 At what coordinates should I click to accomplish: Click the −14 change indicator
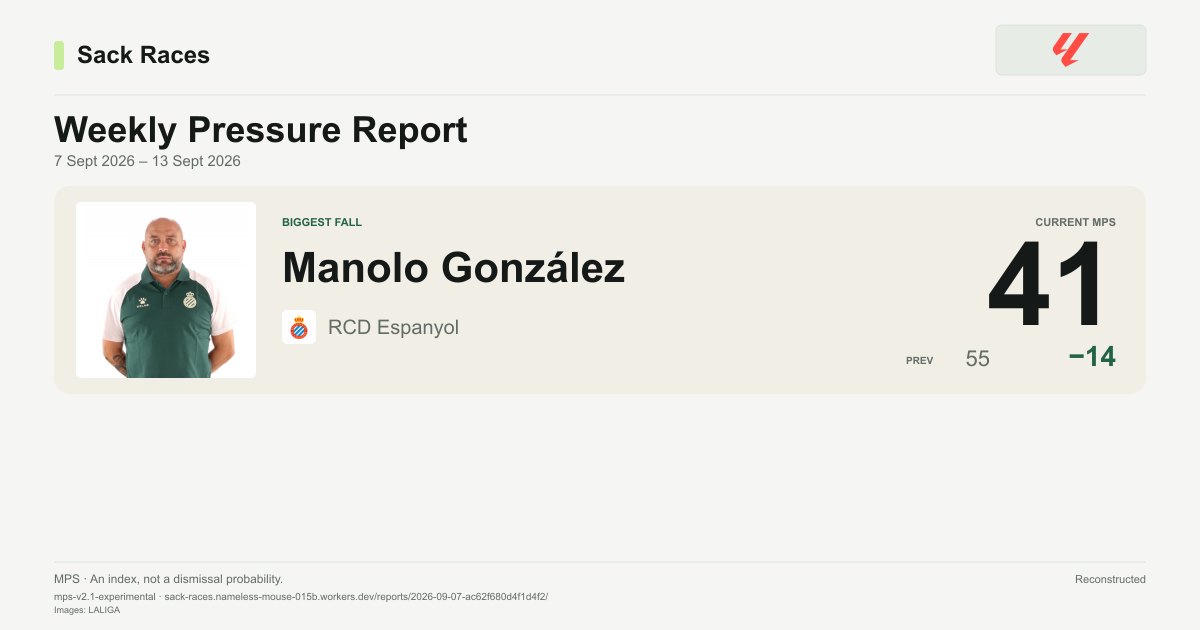(x=1092, y=356)
